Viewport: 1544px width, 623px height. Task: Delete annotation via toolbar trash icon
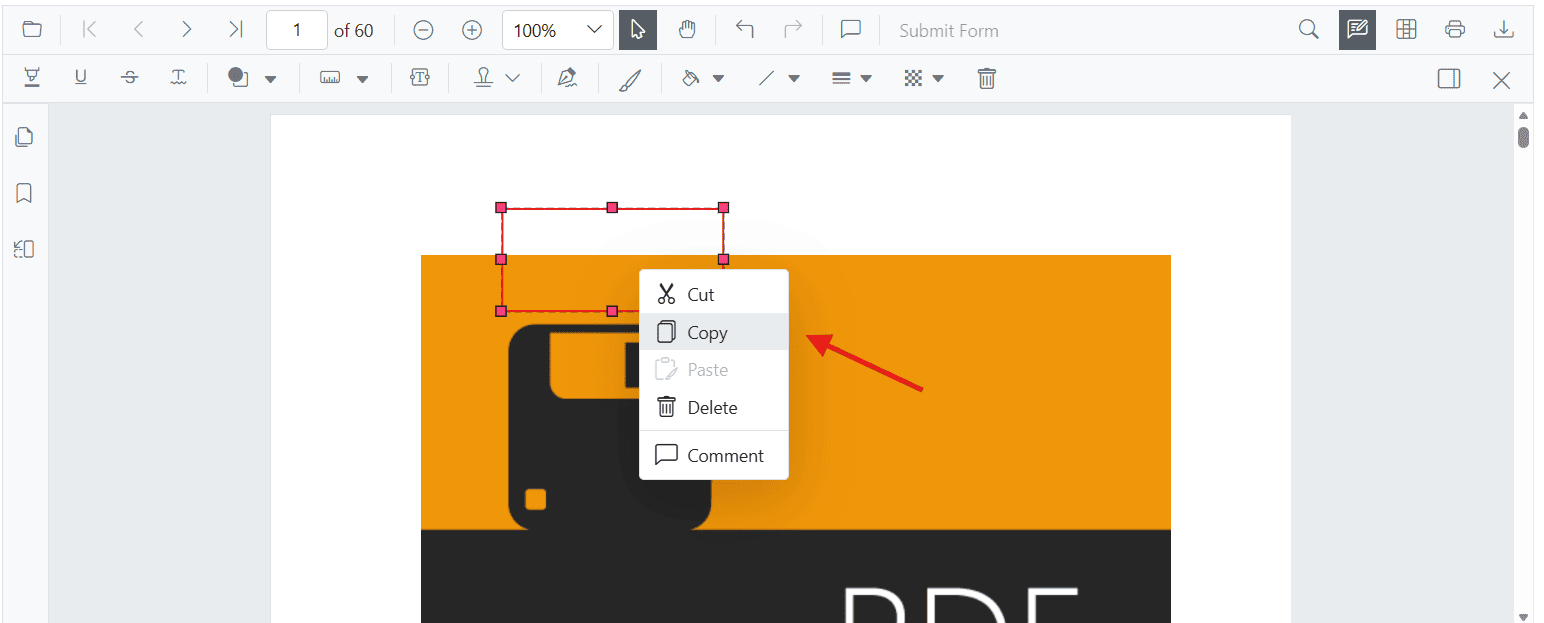[x=987, y=78]
